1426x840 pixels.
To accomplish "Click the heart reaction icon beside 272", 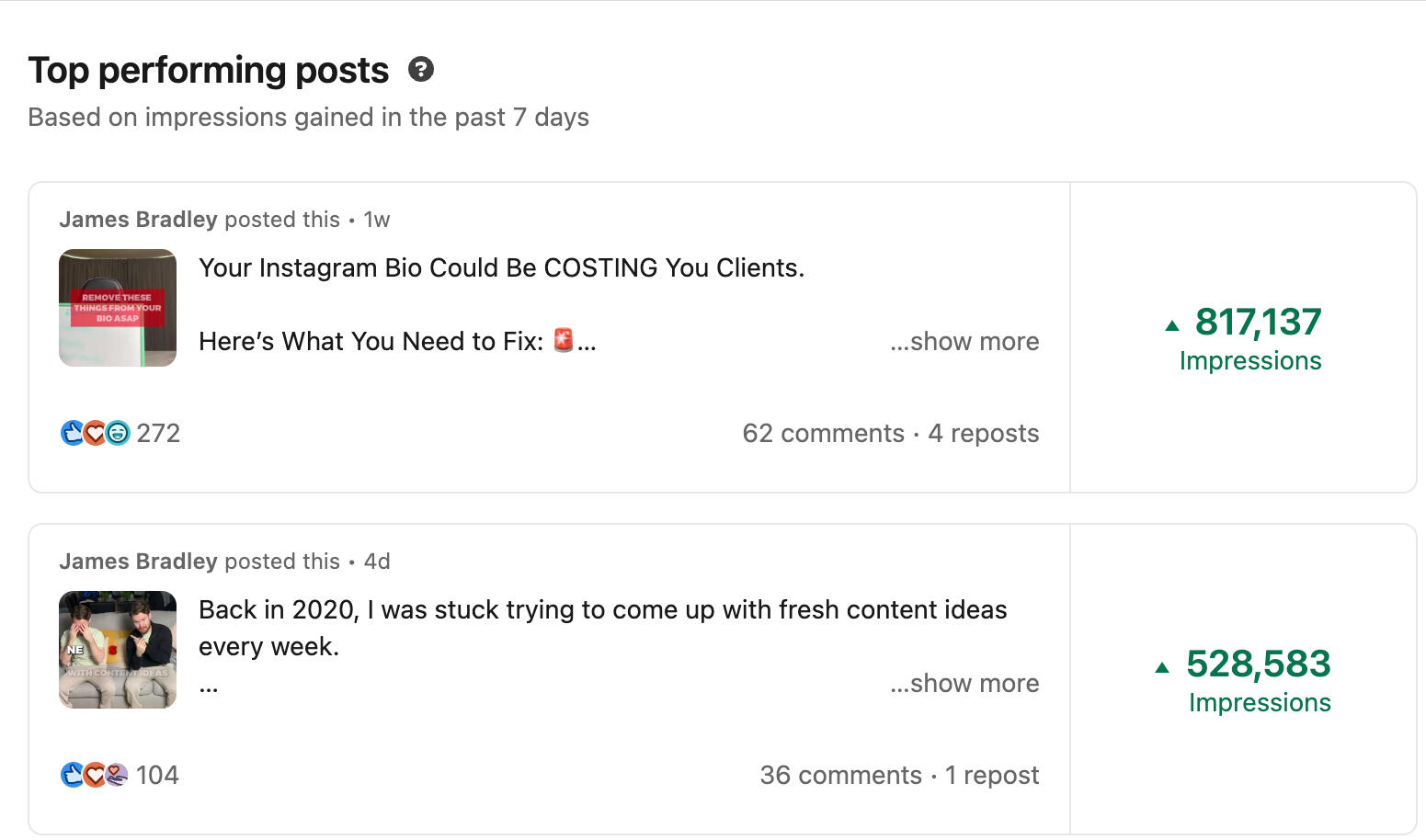I will point(95,433).
